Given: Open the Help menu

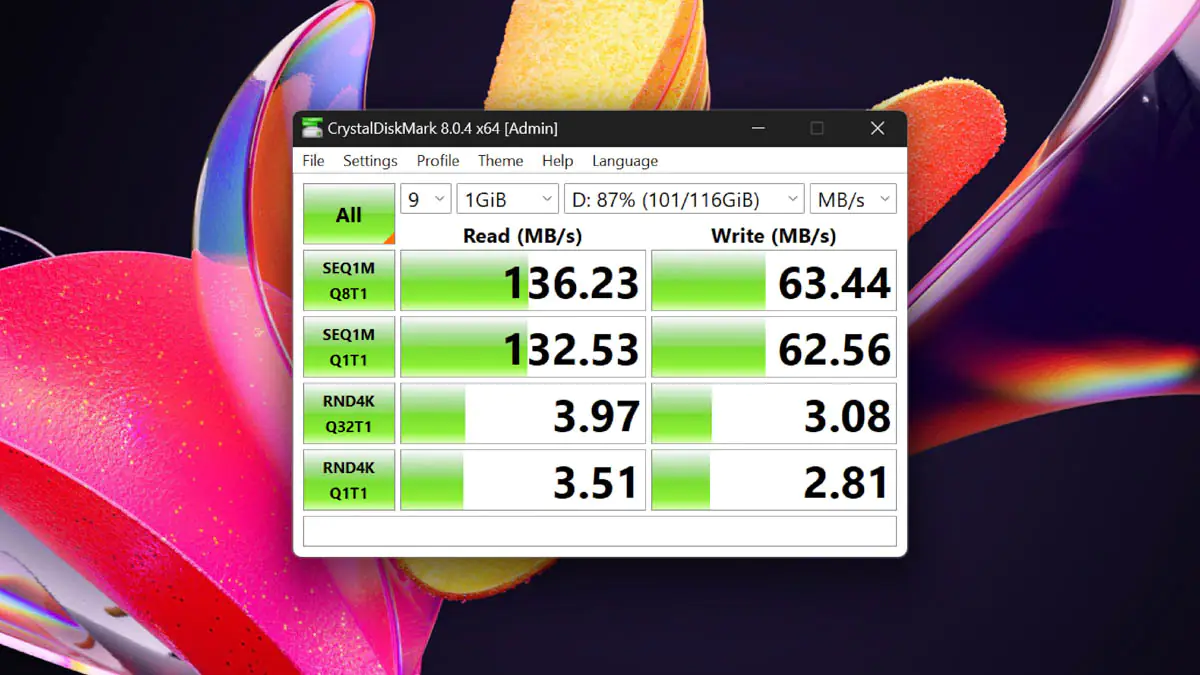Looking at the screenshot, I should point(557,161).
